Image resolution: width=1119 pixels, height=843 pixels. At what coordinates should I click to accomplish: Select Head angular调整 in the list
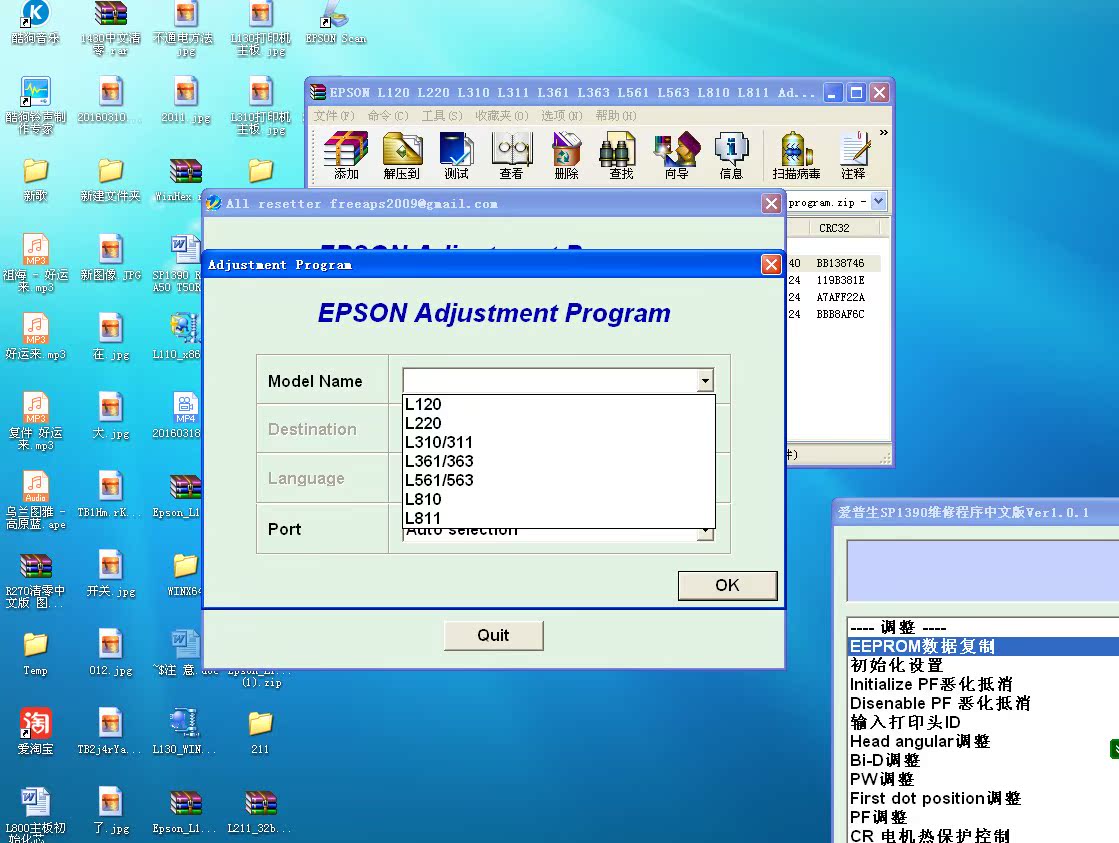pyautogui.click(x=983, y=741)
